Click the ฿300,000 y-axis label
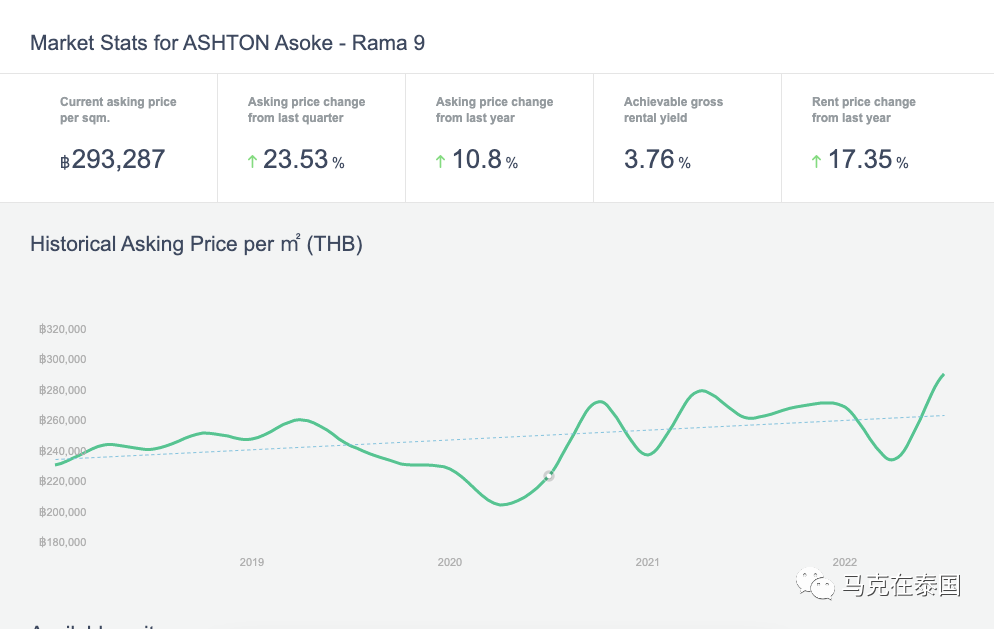994x629 pixels. point(63,359)
